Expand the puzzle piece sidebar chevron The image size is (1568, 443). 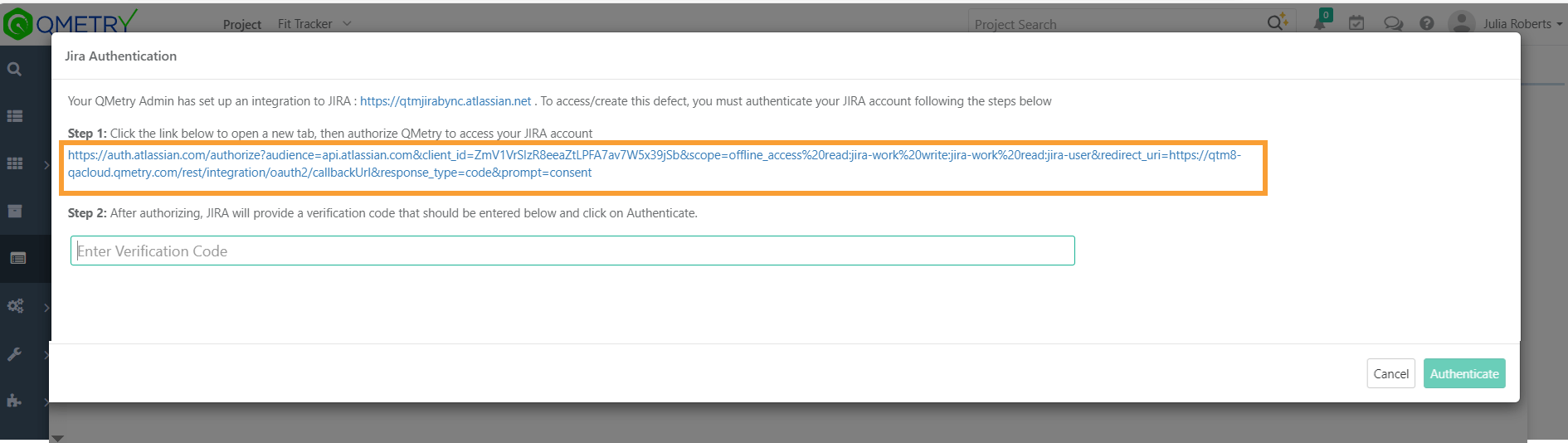pyautogui.click(x=47, y=402)
